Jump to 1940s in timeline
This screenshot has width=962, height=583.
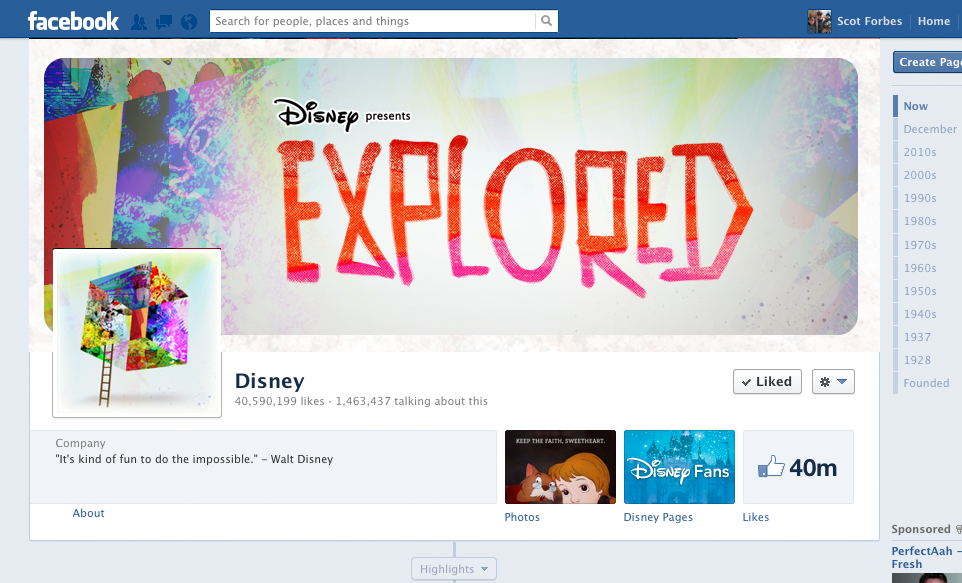(920, 314)
